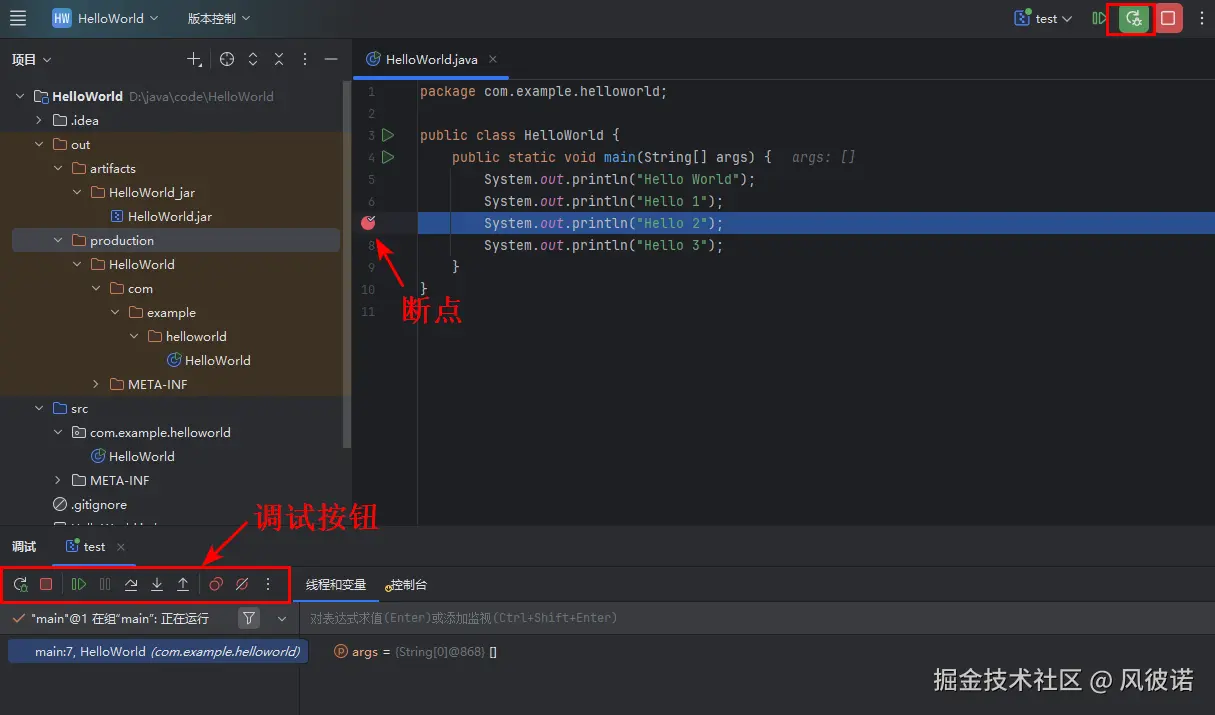Collapse the production folder
1215x715 pixels.
[x=59, y=240]
